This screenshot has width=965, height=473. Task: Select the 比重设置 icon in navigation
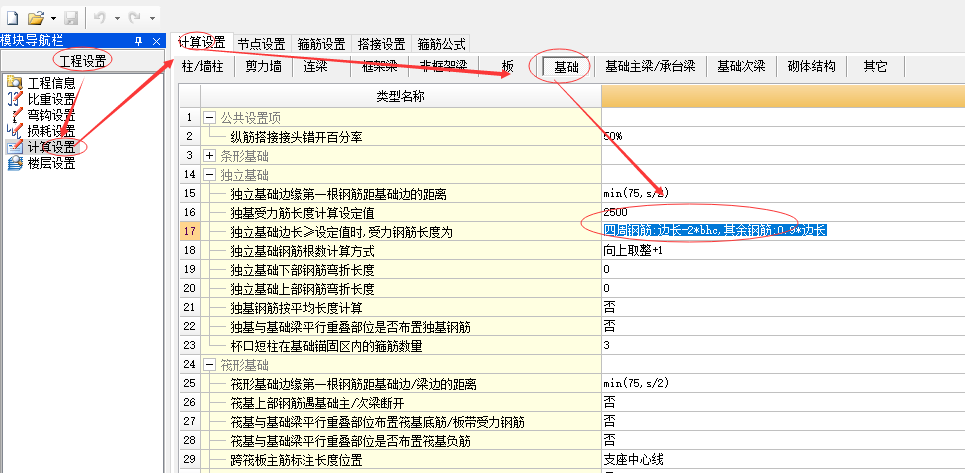(13, 98)
